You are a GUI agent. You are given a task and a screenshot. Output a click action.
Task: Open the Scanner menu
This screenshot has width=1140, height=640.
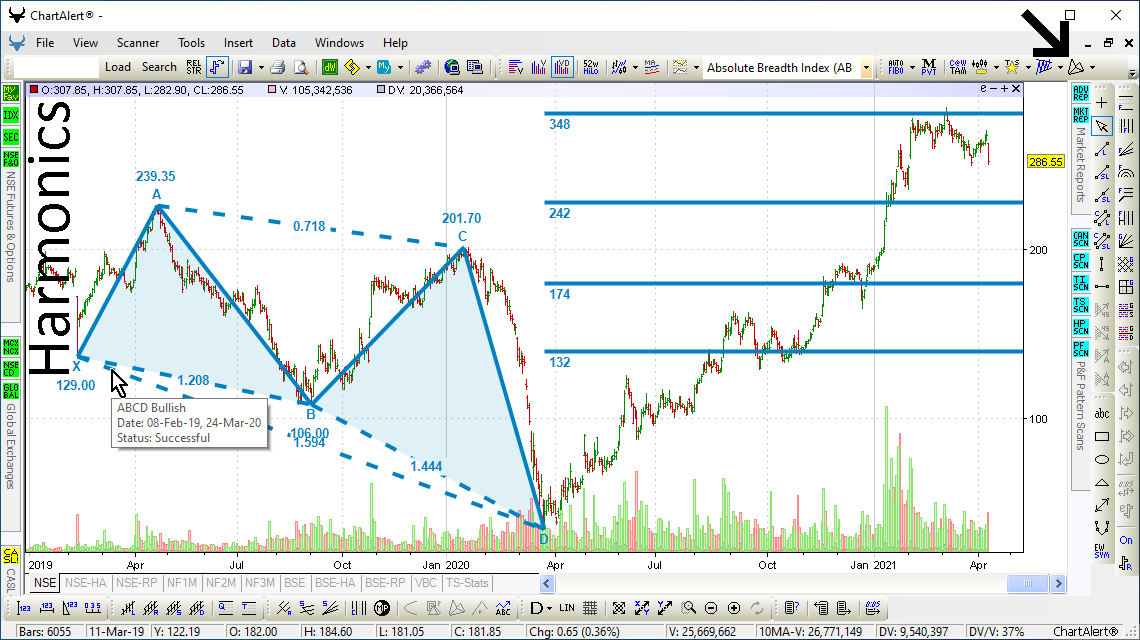tap(137, 43)
